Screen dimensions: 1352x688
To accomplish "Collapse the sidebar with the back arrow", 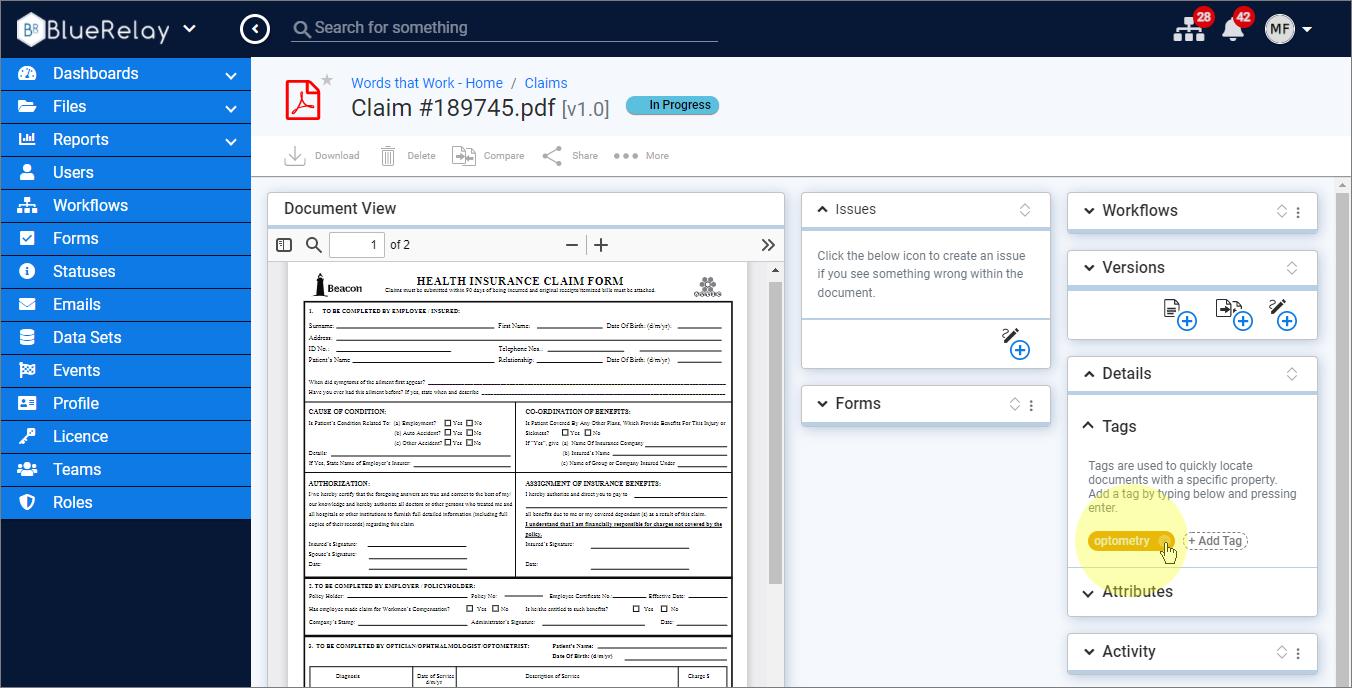I will (x=255, y=29).
